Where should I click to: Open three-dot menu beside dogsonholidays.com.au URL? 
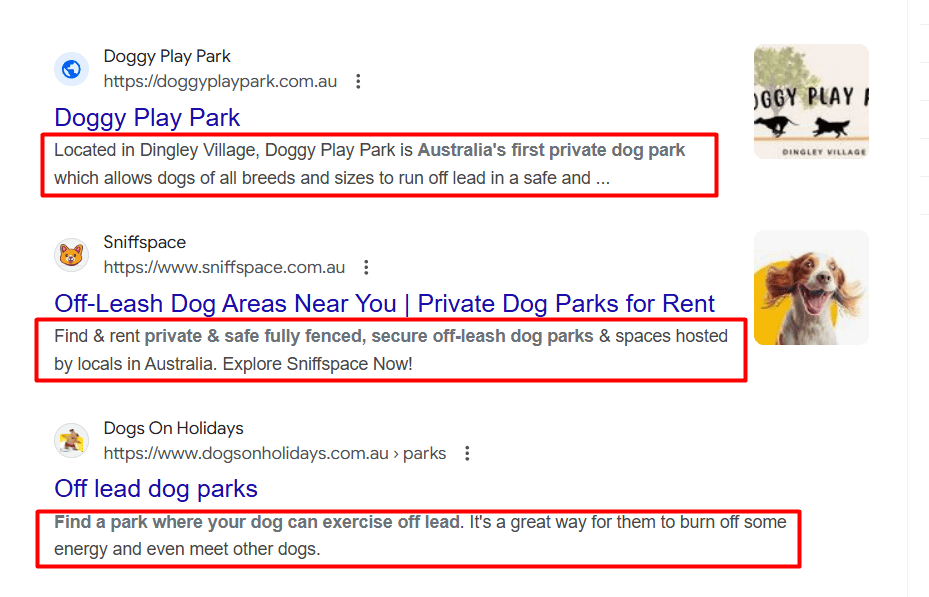467,454
